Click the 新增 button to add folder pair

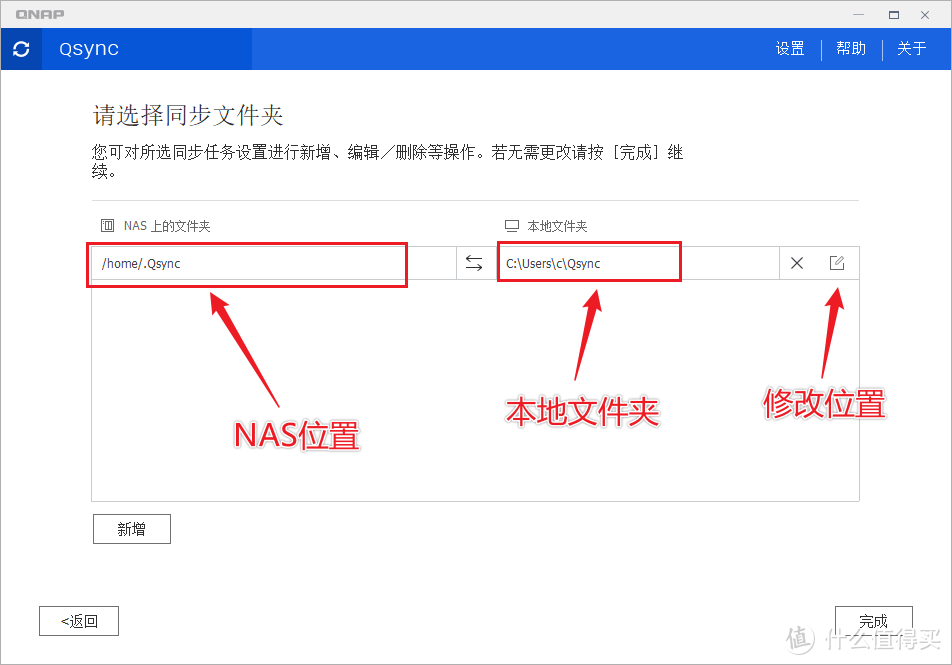(x=131, y=528)
